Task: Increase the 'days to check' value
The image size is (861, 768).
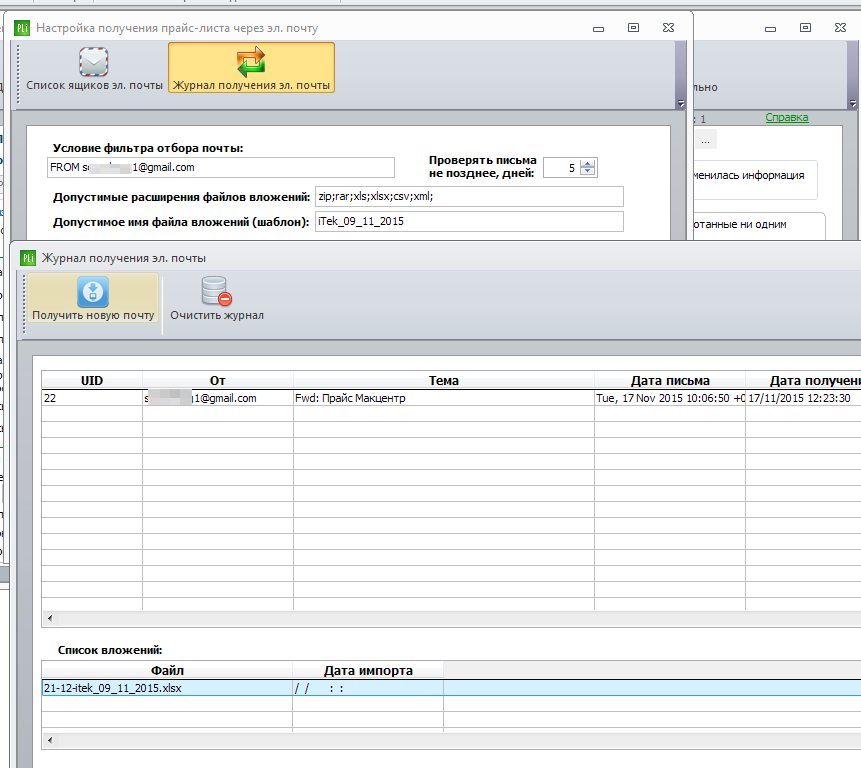Action: (x=588, y=164)
